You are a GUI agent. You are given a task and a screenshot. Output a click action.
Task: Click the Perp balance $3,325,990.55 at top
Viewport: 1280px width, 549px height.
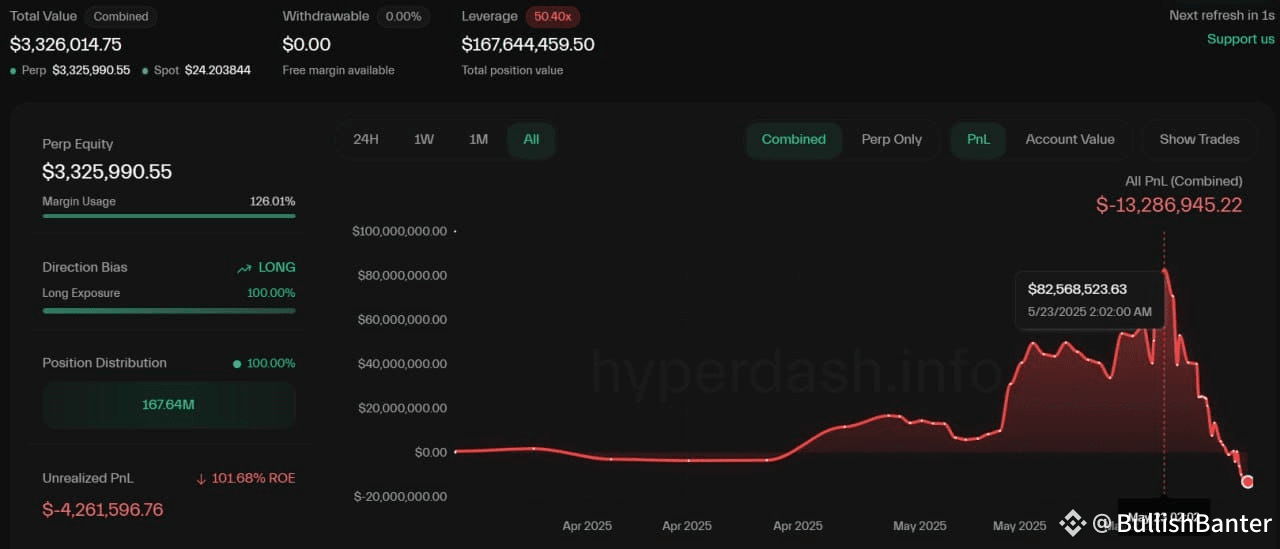point(91,70)
